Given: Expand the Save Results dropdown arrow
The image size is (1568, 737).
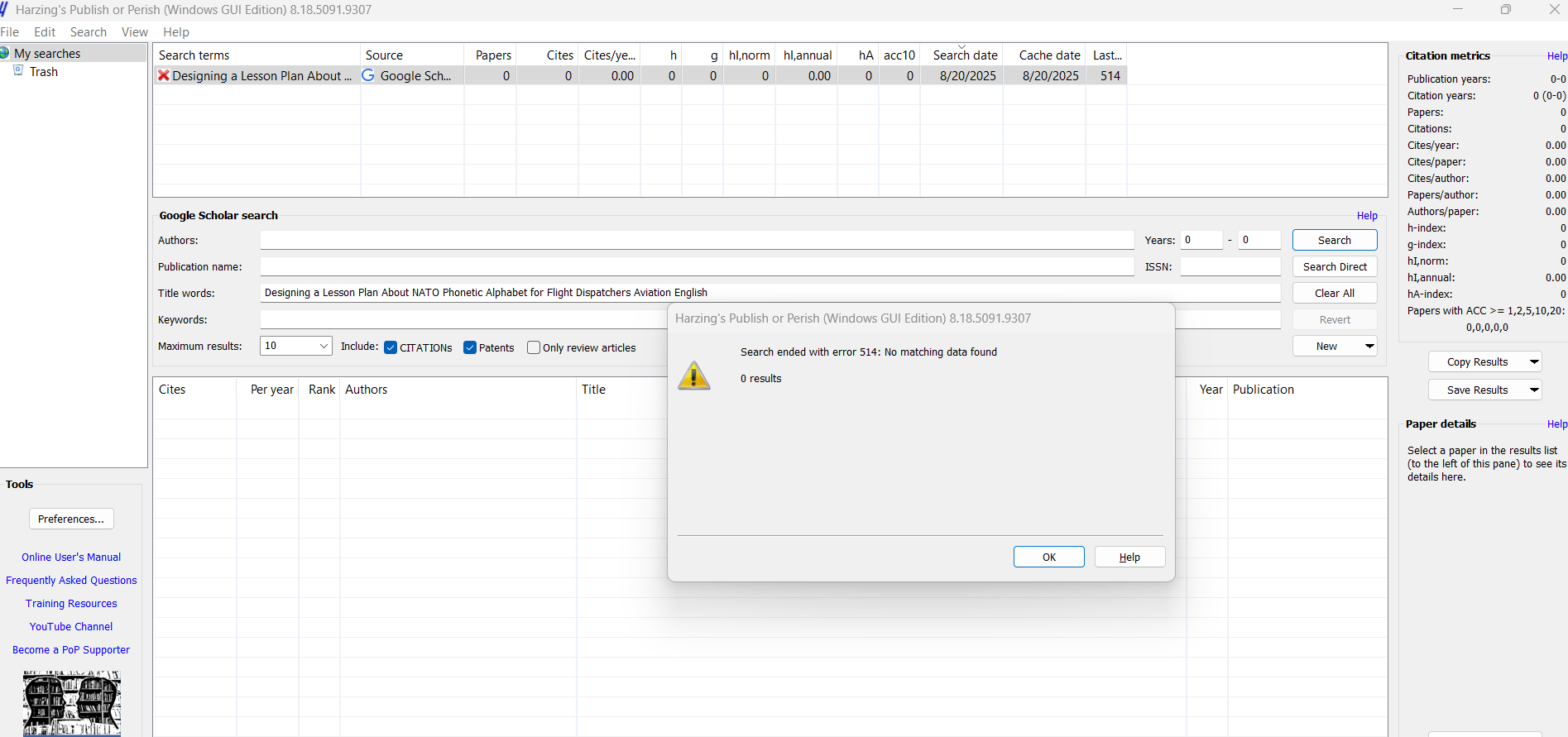Looking at the screenshot, I should tap(1534, 390).
